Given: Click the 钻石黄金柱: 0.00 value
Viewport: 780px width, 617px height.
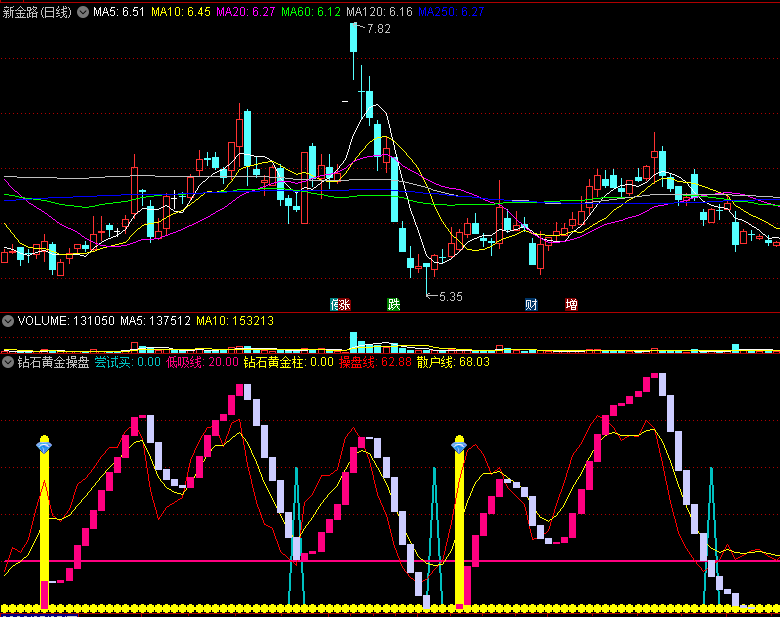Looking at the screenshot, I should 289,362.
